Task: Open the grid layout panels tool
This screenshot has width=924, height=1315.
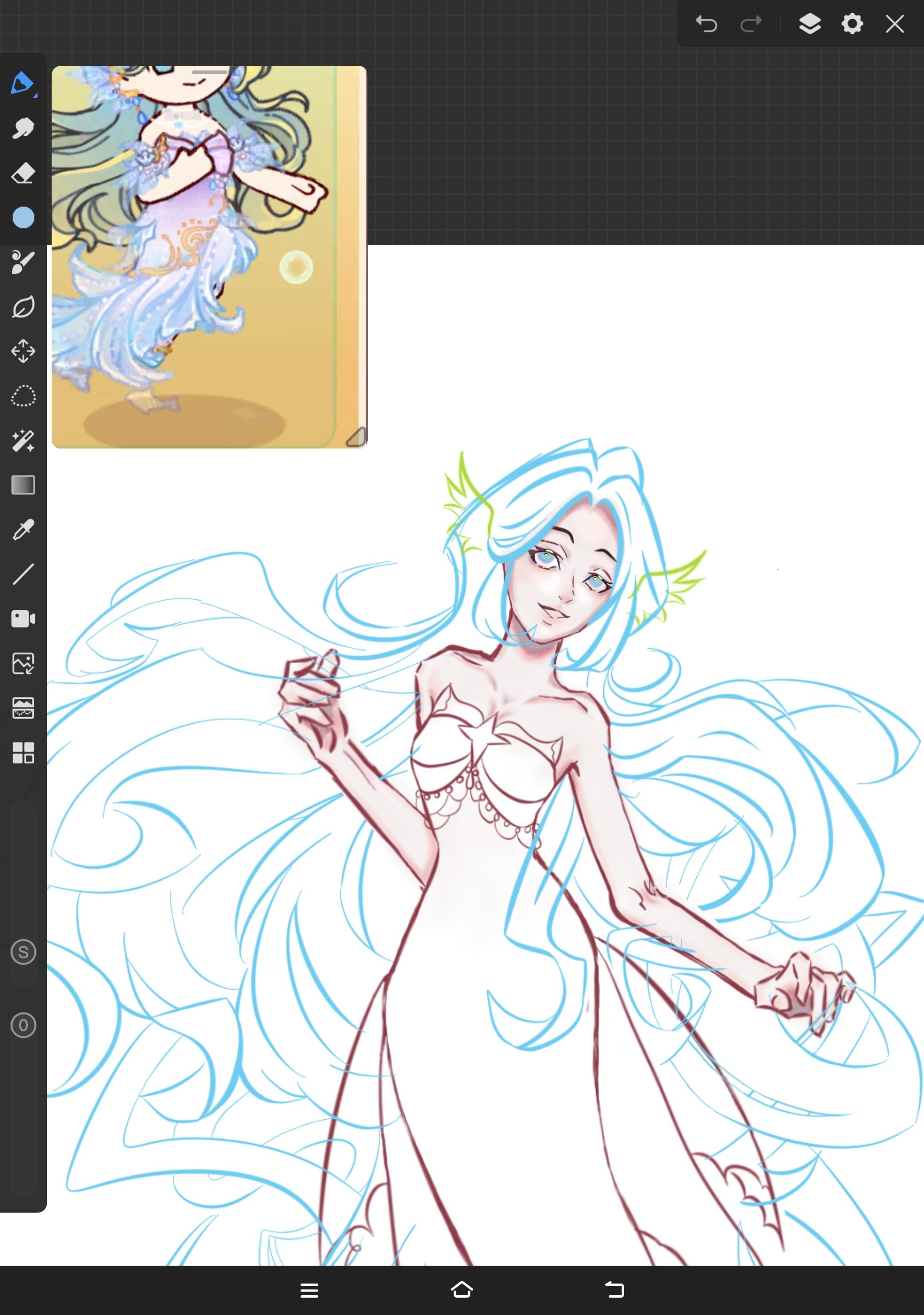Action: click(23, 752)
